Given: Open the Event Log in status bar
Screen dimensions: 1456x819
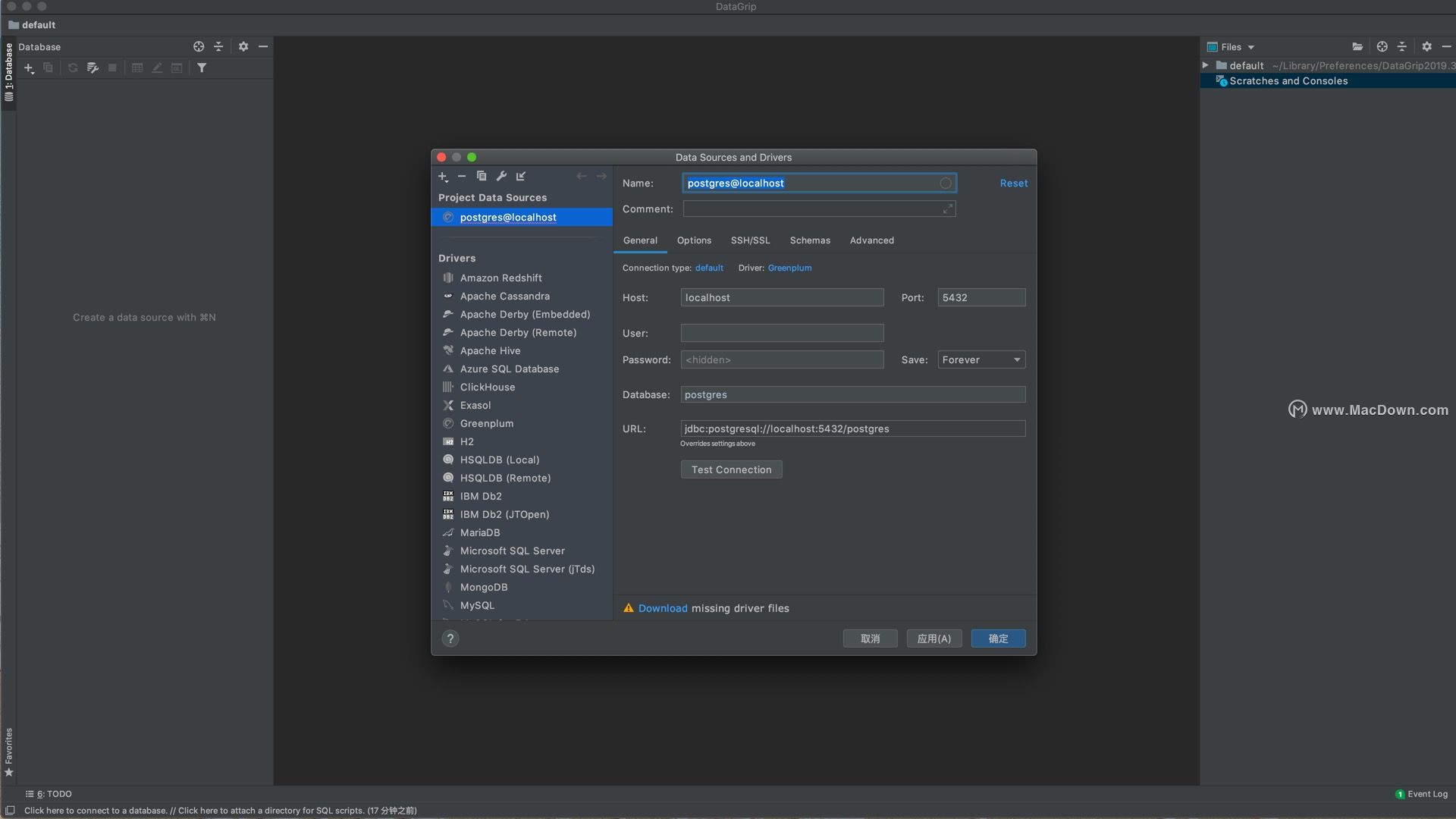Looking at the screenshot, I should [x=1422, y=794].
